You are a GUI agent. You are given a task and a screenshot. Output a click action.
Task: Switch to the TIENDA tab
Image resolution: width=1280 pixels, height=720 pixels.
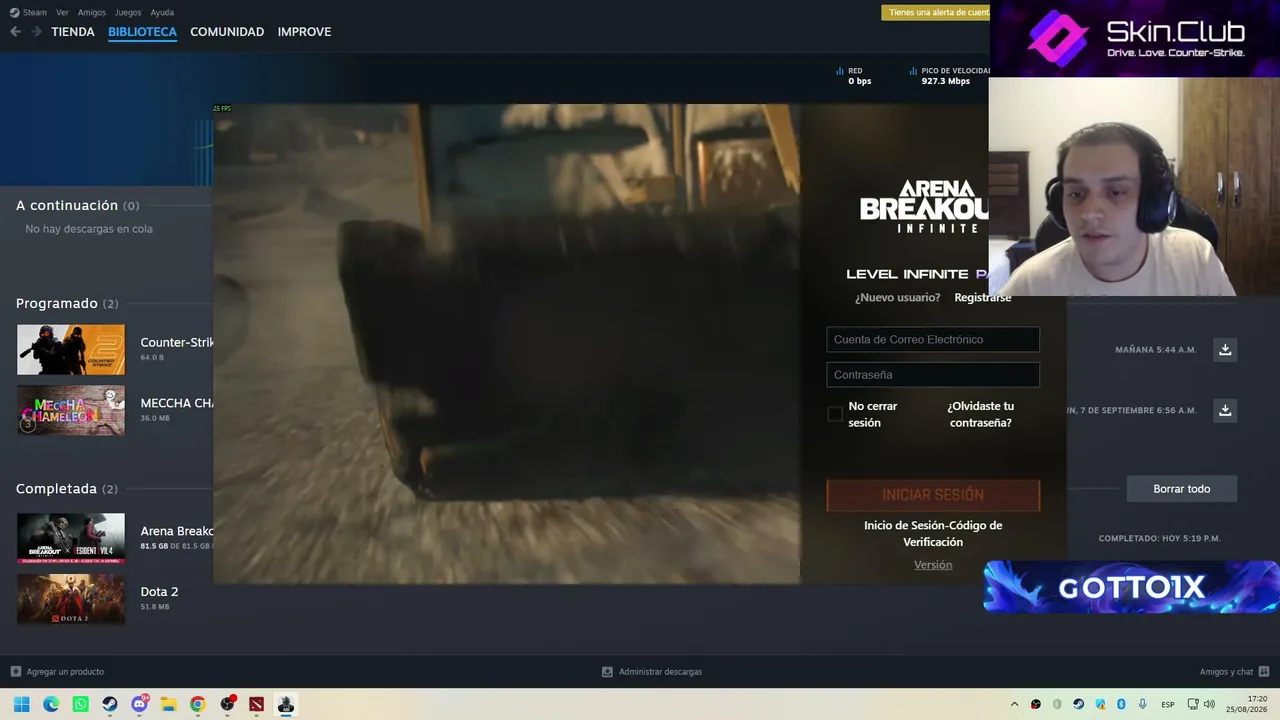tap(73, 32)
